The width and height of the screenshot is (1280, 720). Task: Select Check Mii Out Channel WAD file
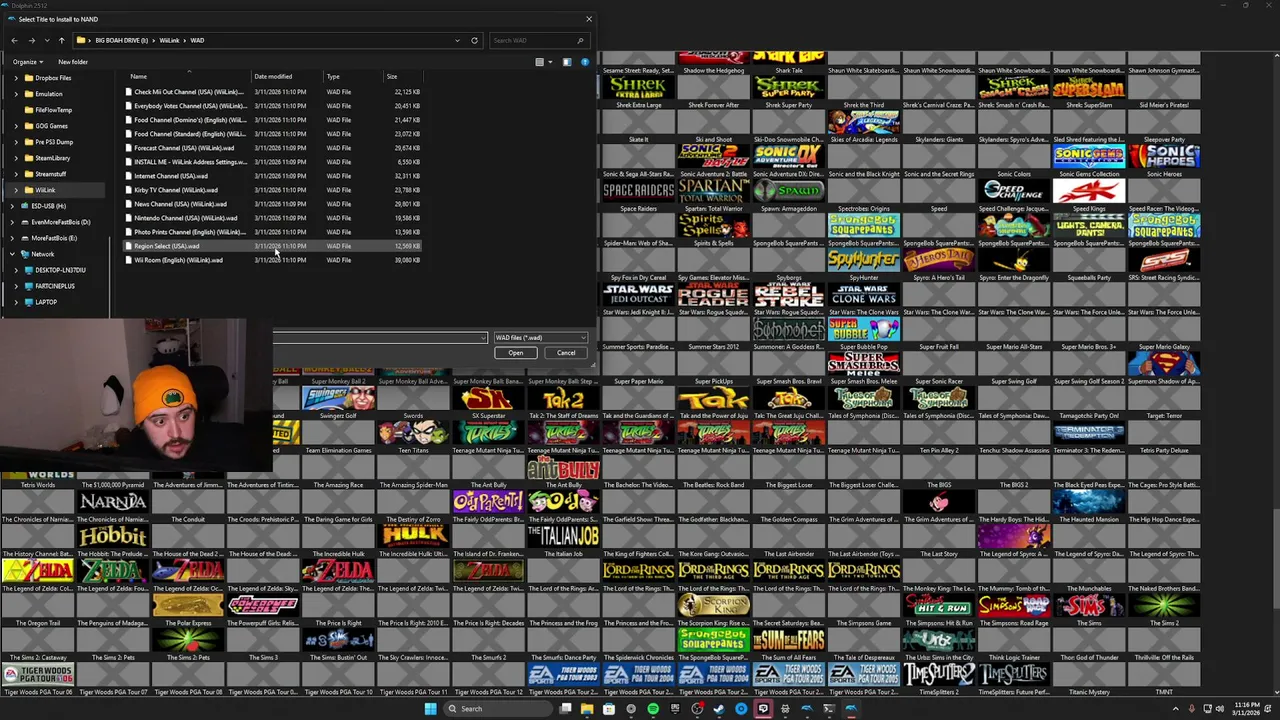point(272,92)
